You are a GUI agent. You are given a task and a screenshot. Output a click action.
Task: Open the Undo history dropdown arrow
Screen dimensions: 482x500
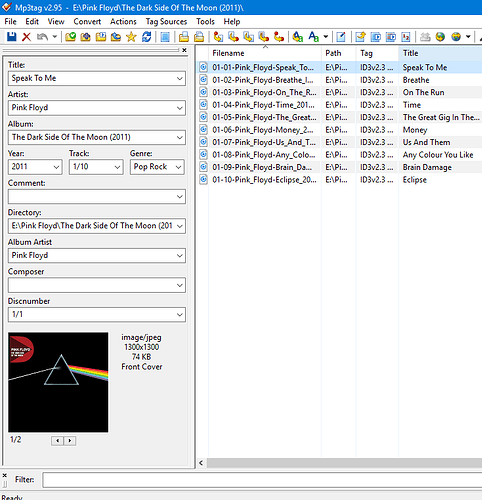tap(55, 37)
